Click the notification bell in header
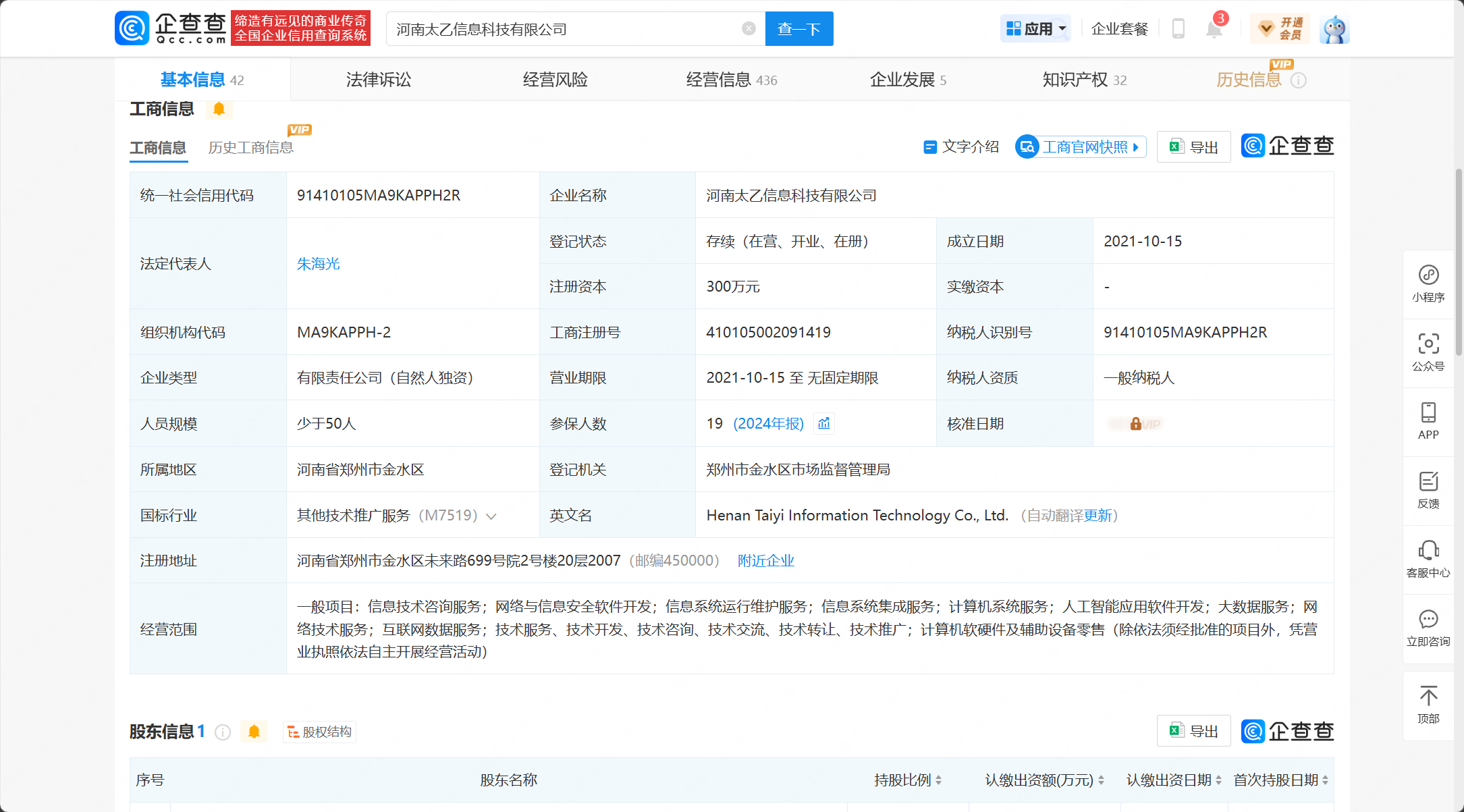This screenshot has width=1464, height=812. (1214, 29)
